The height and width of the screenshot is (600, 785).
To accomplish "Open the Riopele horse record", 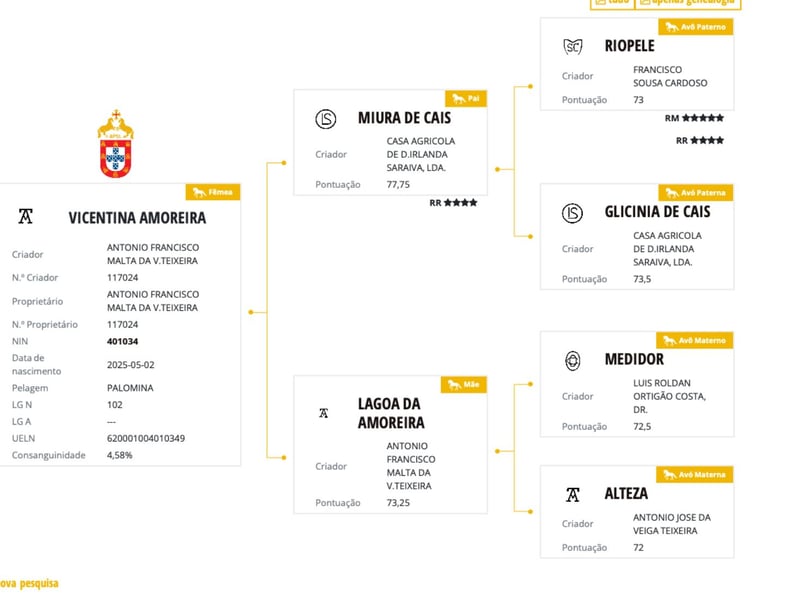I will pos(629,46).
